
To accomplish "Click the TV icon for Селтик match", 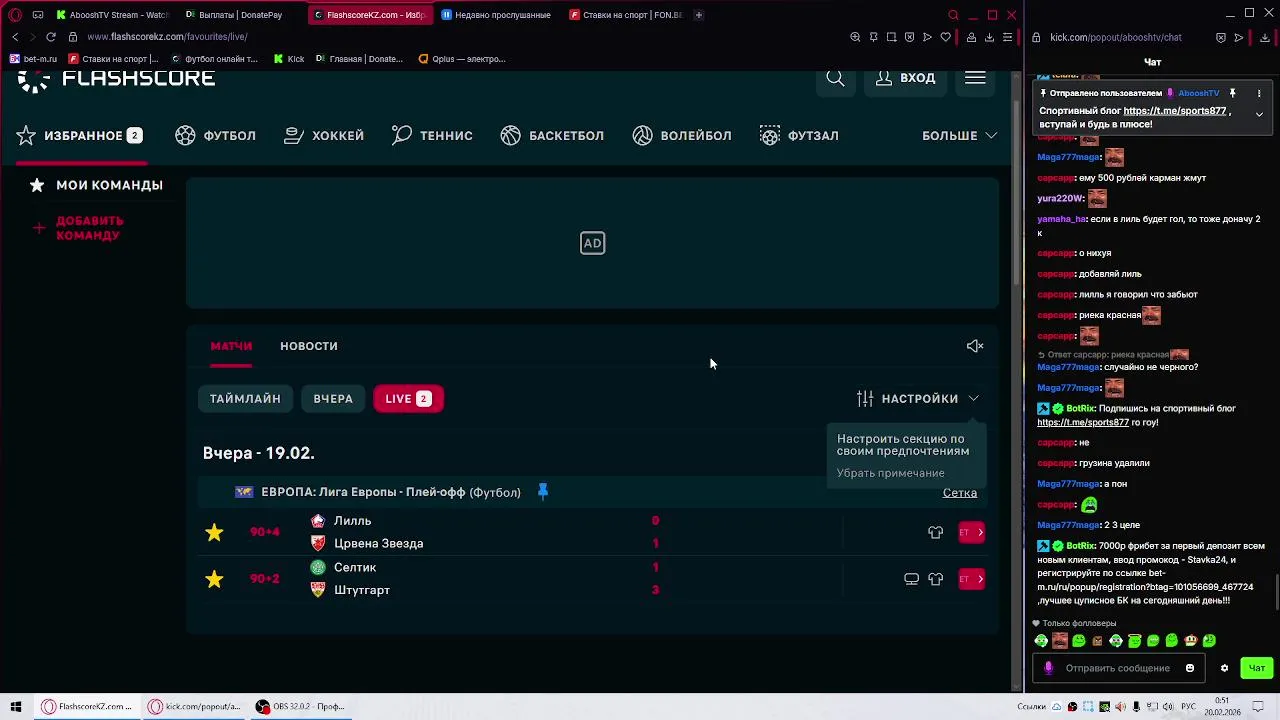I will (x=911, y=578).
